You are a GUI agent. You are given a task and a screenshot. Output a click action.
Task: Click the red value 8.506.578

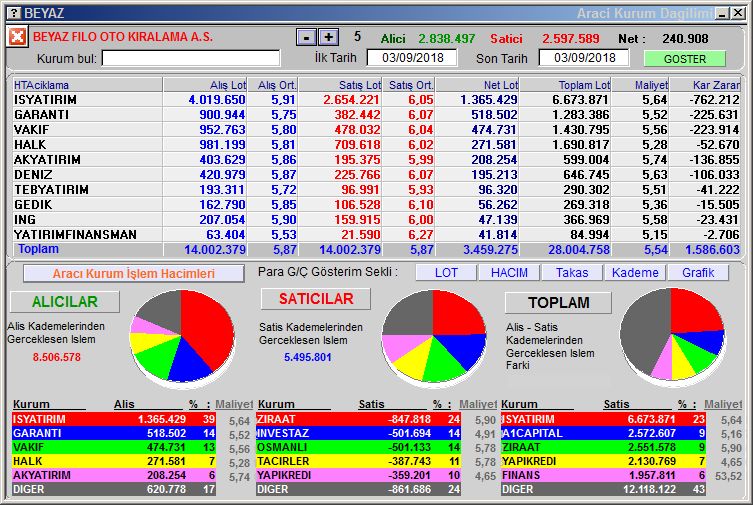point(57,357)
